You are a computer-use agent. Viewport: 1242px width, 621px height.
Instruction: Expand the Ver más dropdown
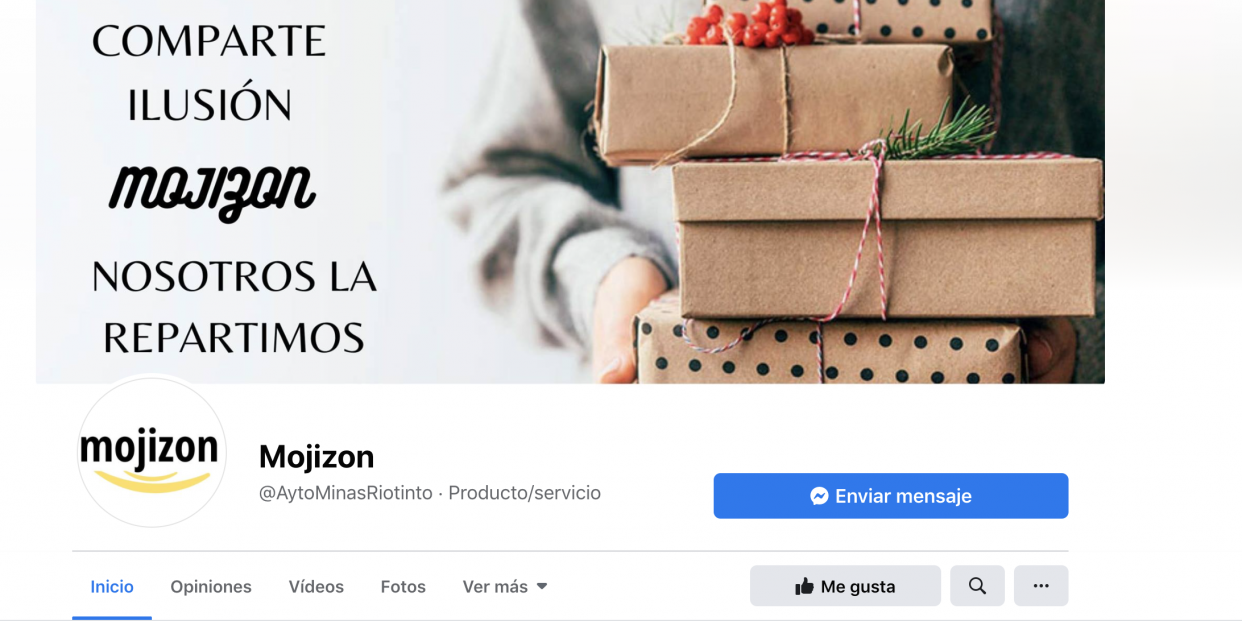coord(505,587)
